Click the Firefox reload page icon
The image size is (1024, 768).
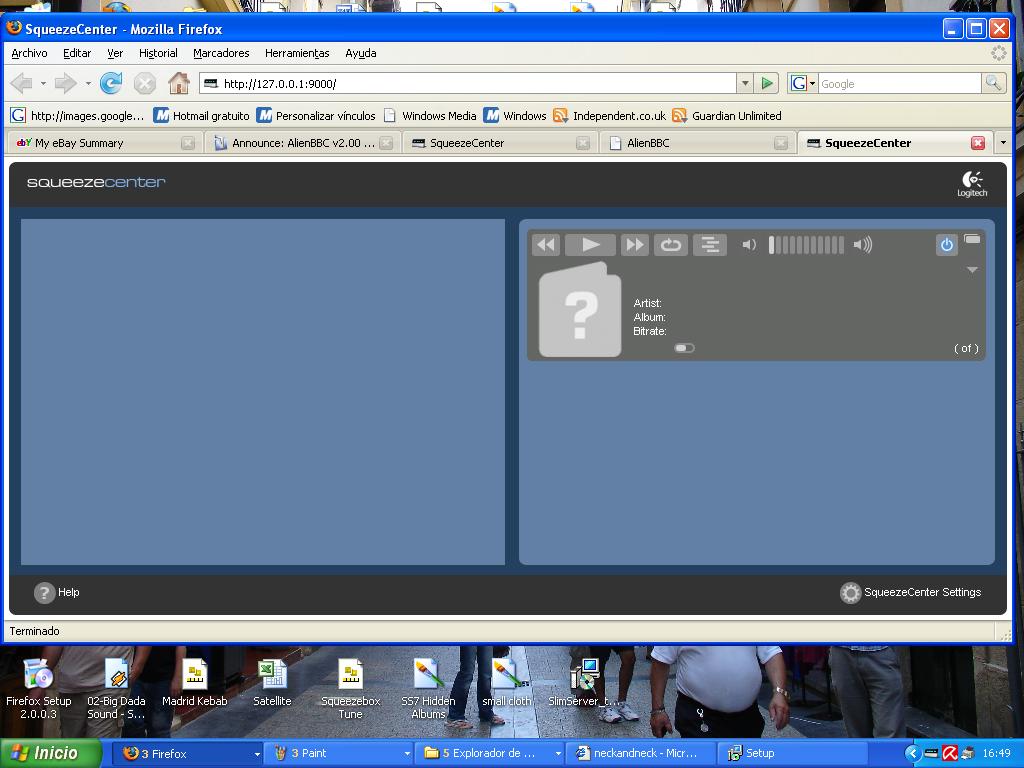coord(111,83)
